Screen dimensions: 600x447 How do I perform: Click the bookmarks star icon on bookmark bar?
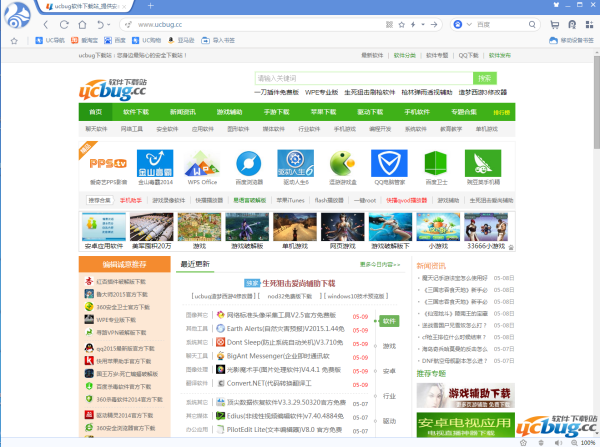(14, 41)
